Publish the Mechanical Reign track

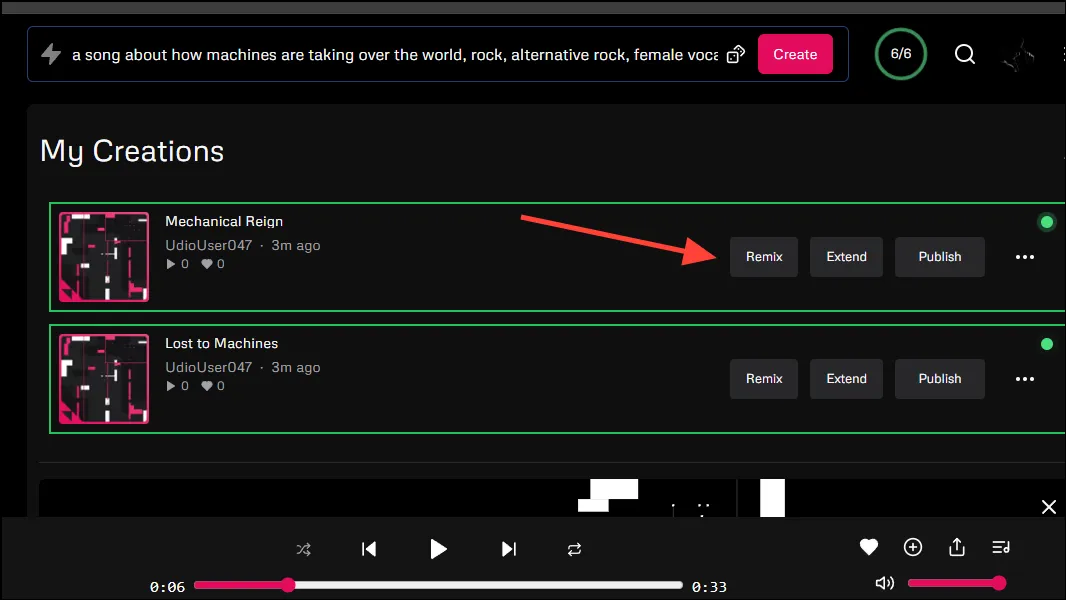[939, 257]
